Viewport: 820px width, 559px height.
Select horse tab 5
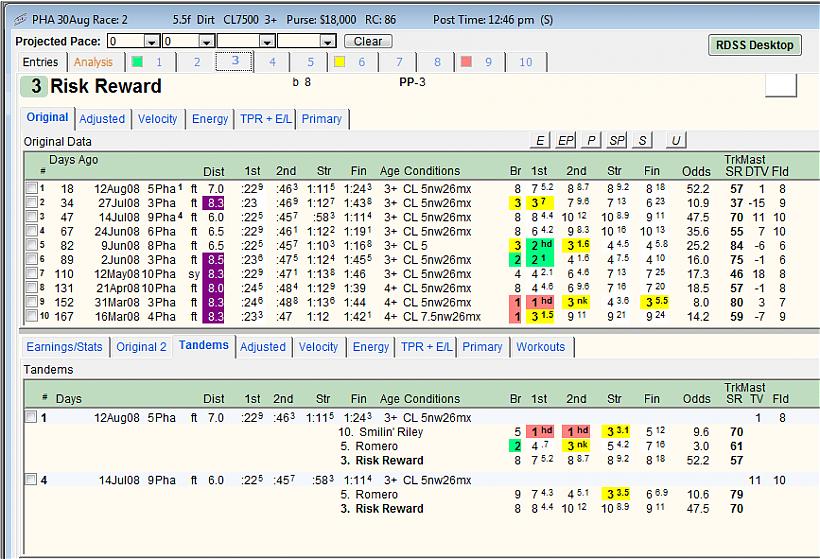[x=311, y=62]
